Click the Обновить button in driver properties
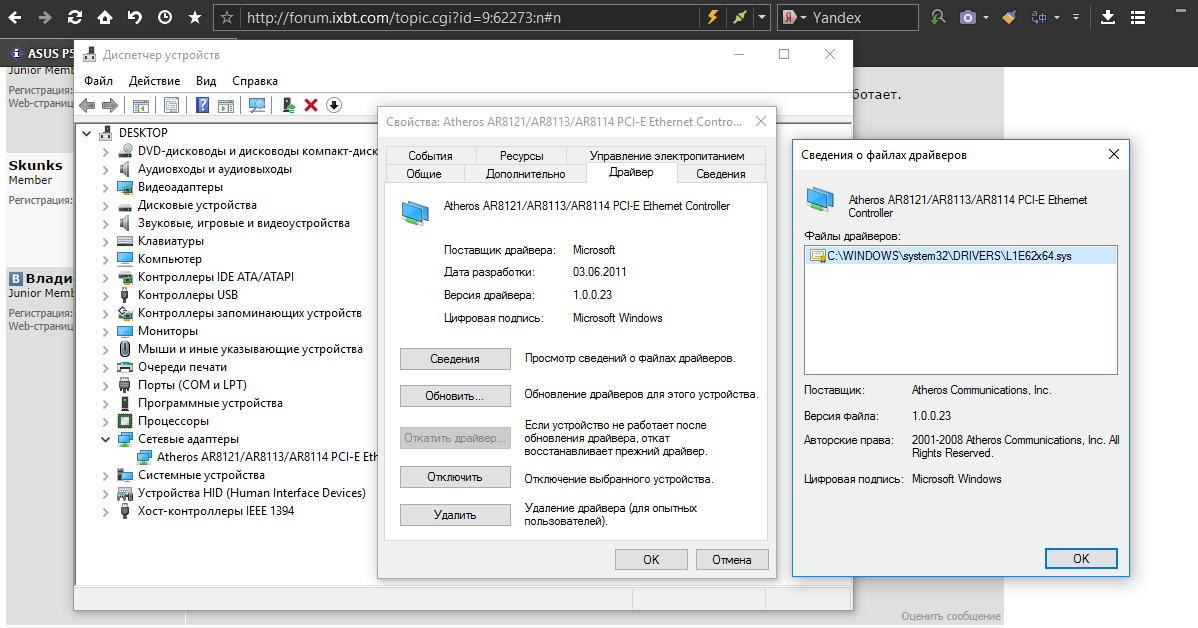The height and width of the screenshot is (628, 1198). (x=455, y=395)
